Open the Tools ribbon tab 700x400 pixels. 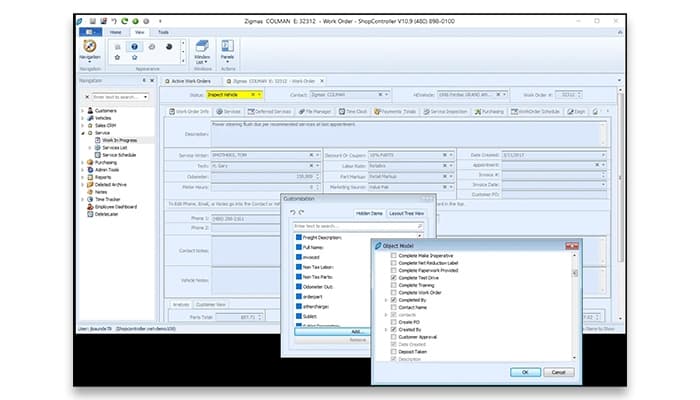(163, 31)
